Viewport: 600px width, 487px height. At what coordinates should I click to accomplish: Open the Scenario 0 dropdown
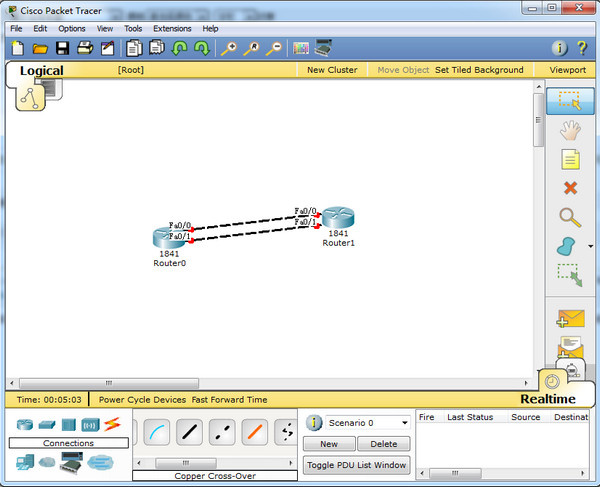[368, 423]
